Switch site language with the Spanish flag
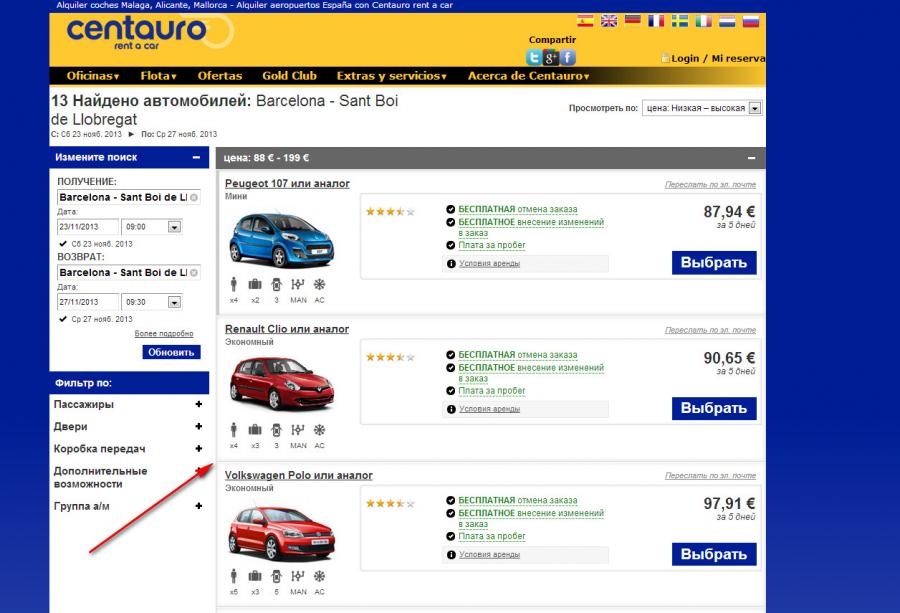 [x=585, y=21]
